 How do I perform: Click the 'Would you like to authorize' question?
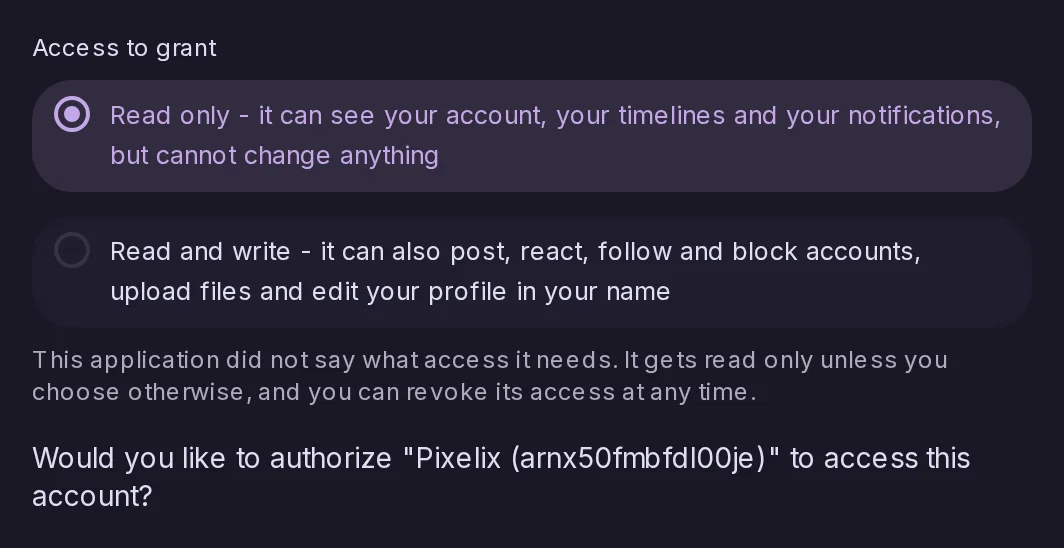(501, 477)
